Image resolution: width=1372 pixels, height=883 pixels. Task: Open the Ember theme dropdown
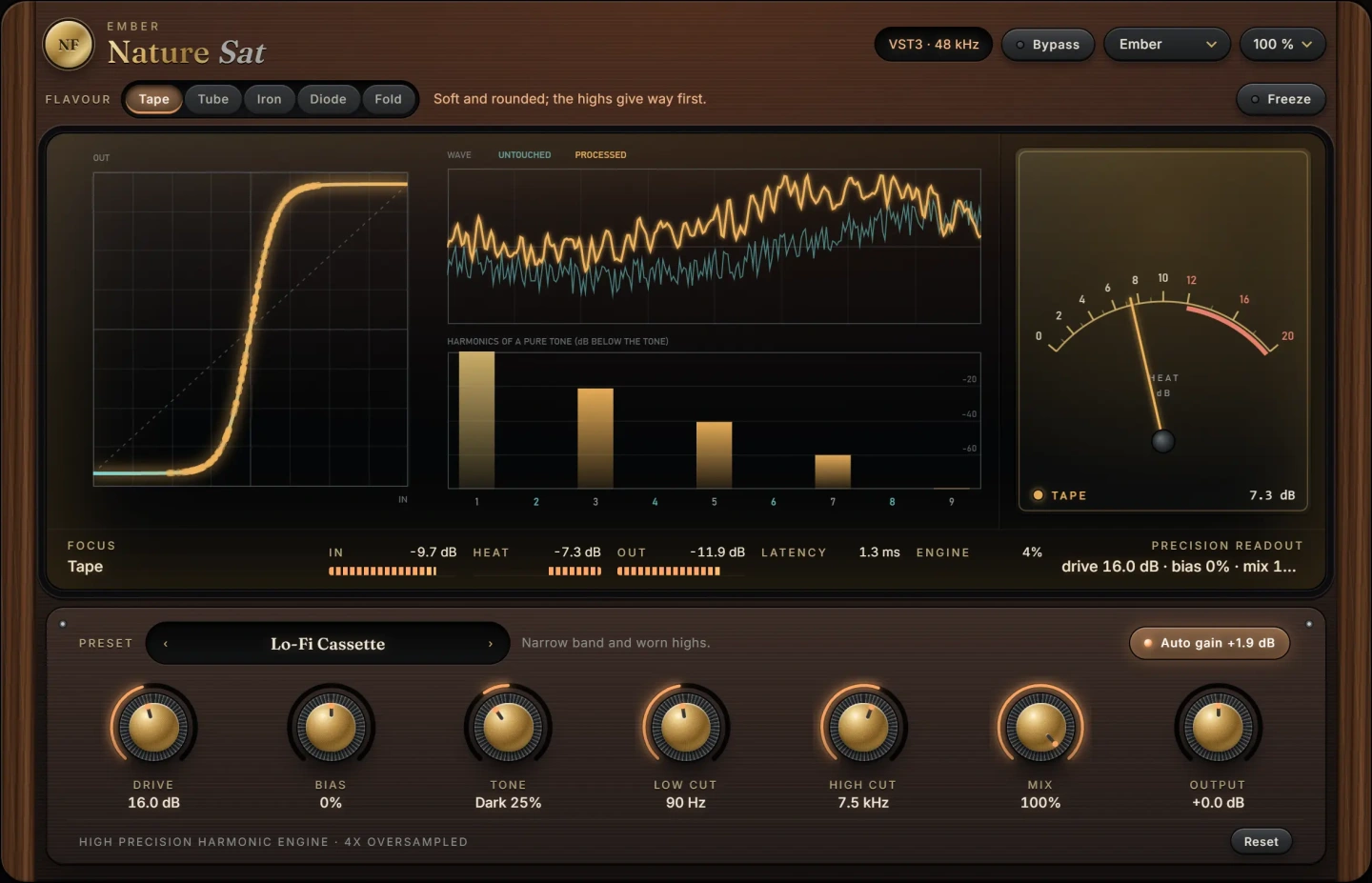[1167, 45]
